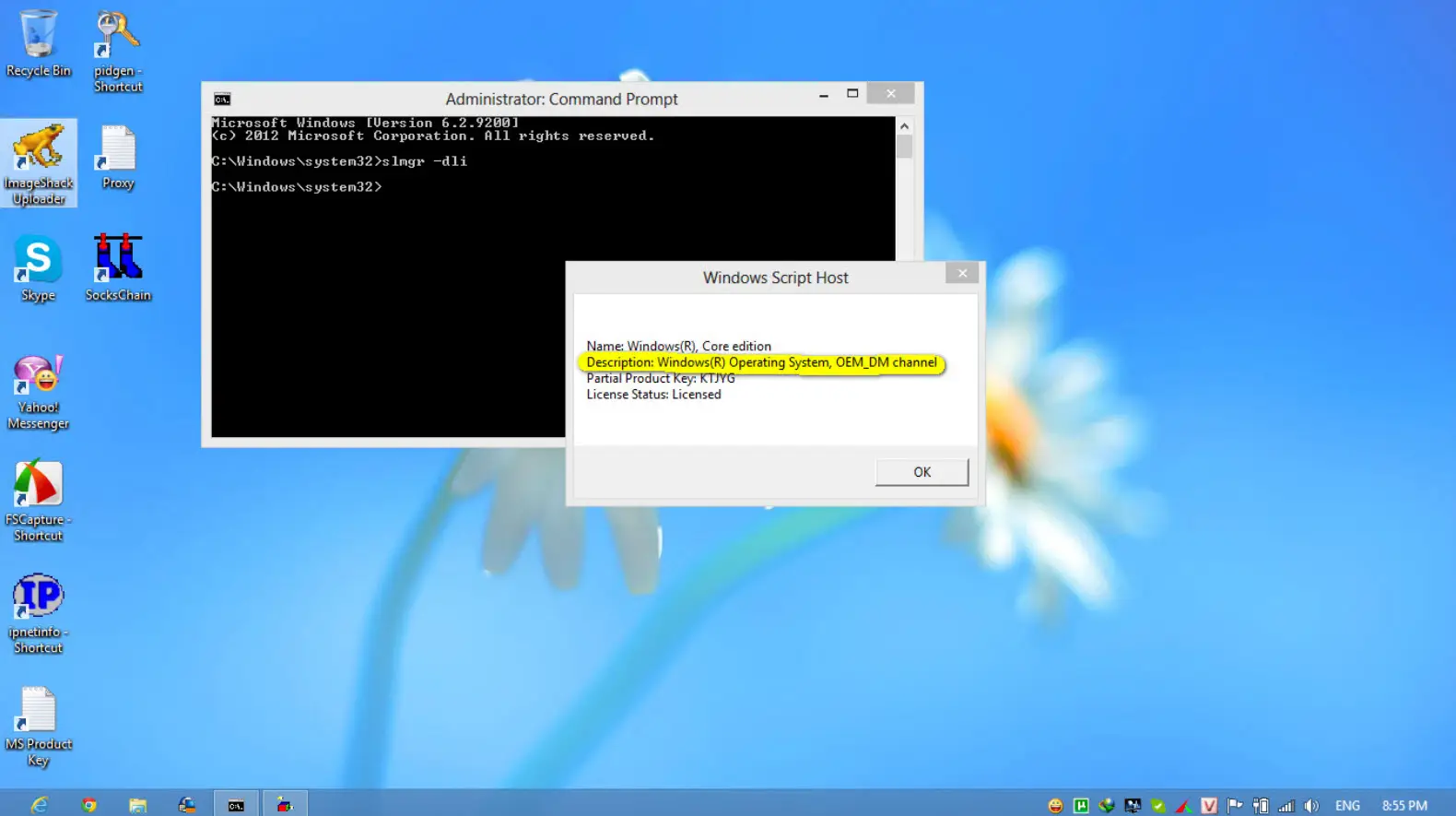Viewport: 1456px width, 816px height.
Task: Click the green checkmark shield tray icon
Action: pos(1158,806)
